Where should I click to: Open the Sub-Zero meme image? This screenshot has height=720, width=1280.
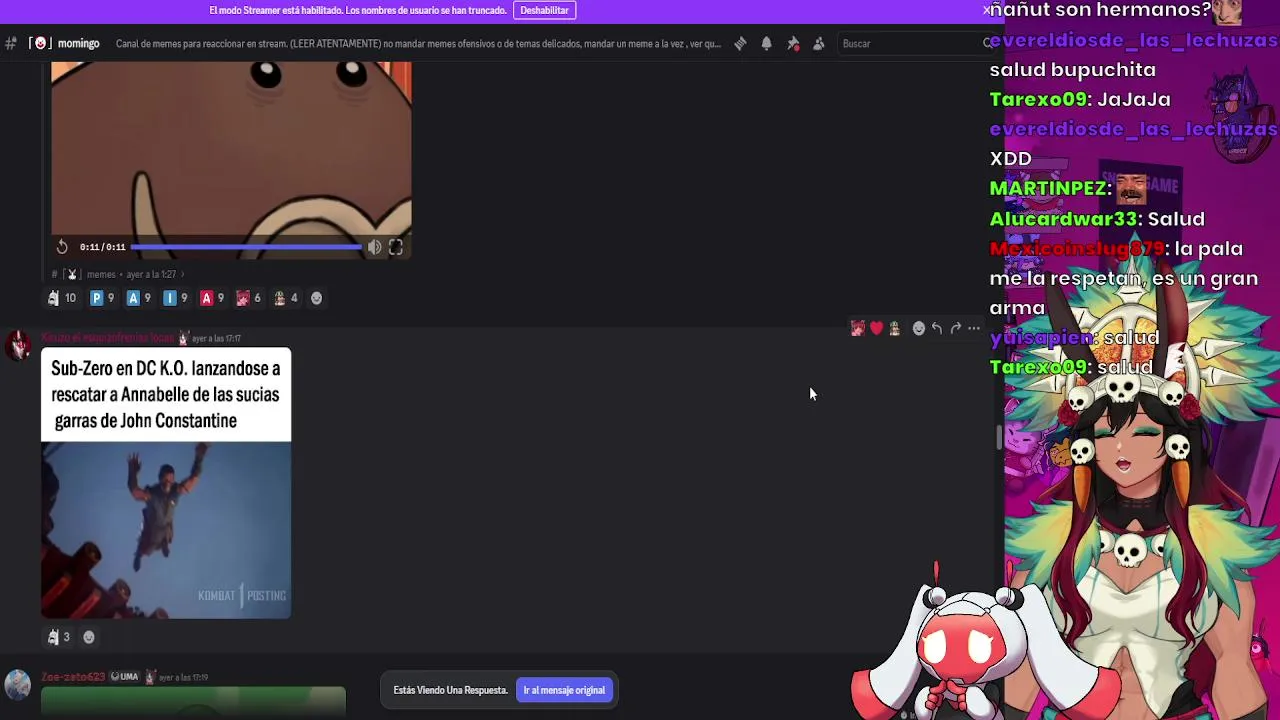click(x=166, y=483)
